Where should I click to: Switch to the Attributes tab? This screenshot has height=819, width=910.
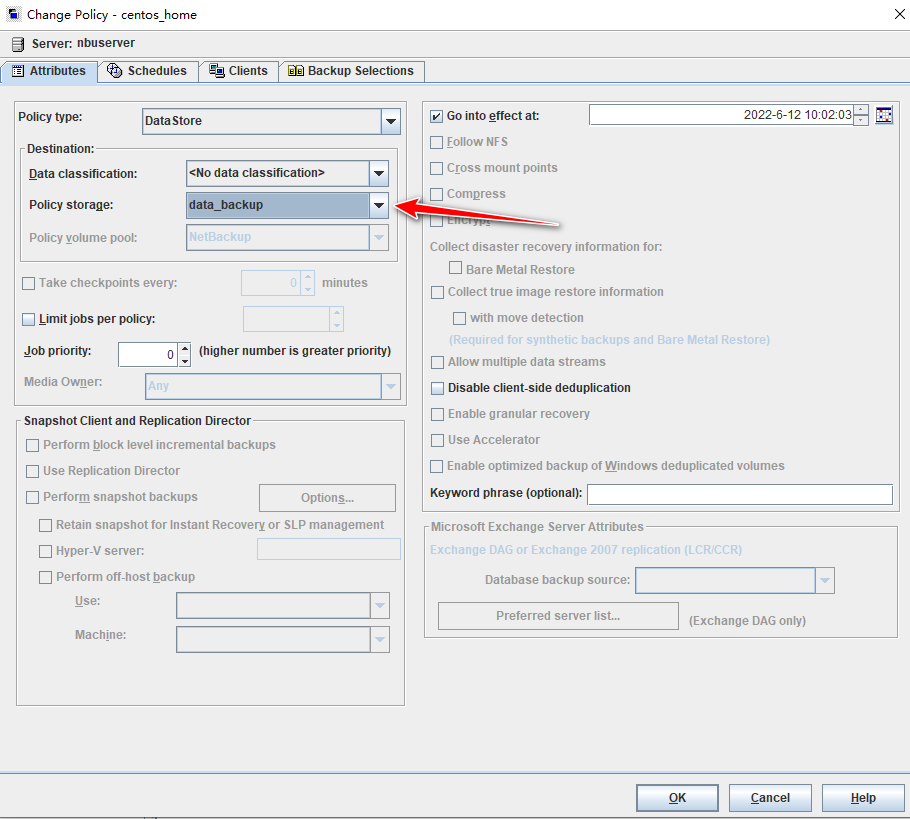pos(49,71)
